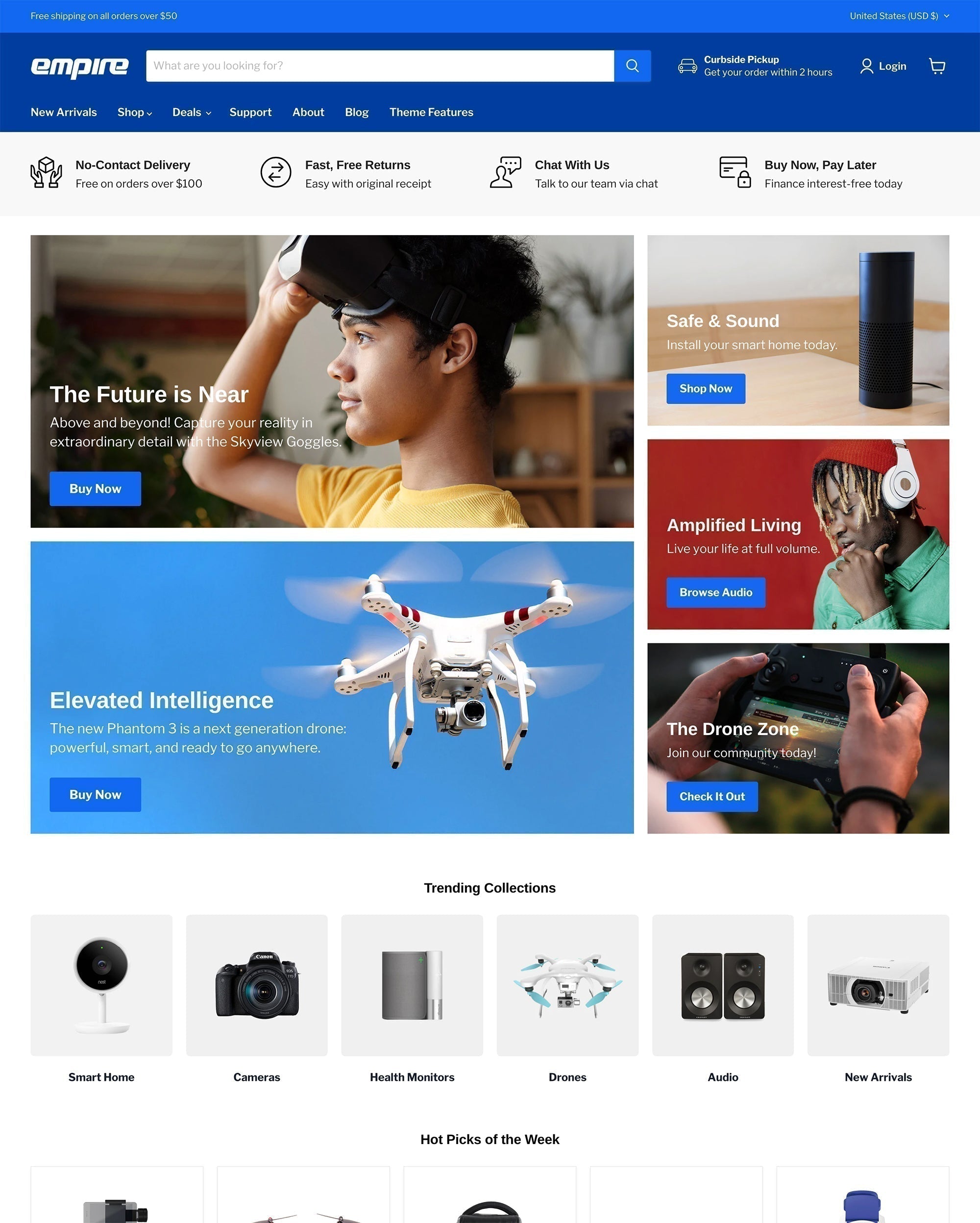Expand the Shop dropdown menu

point(134,112)
